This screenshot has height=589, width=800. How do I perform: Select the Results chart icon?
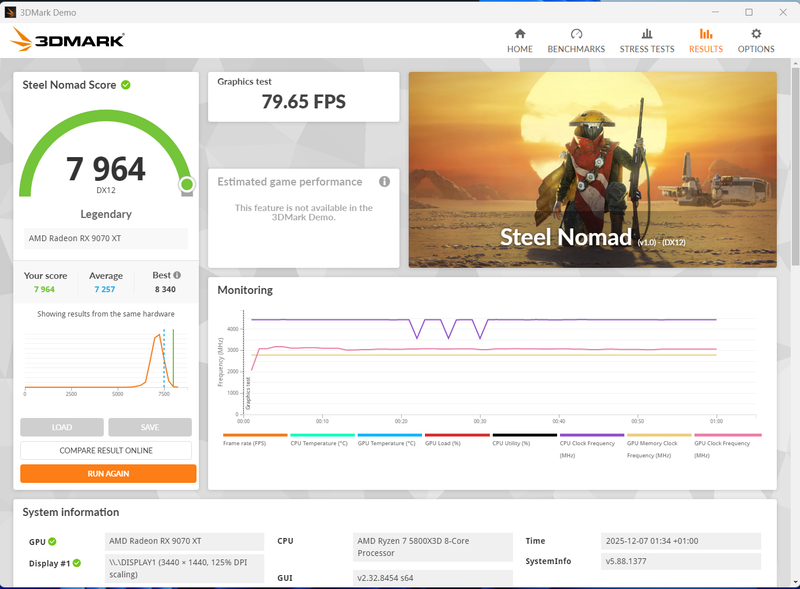pyautogui.click(x=706, y=34)
